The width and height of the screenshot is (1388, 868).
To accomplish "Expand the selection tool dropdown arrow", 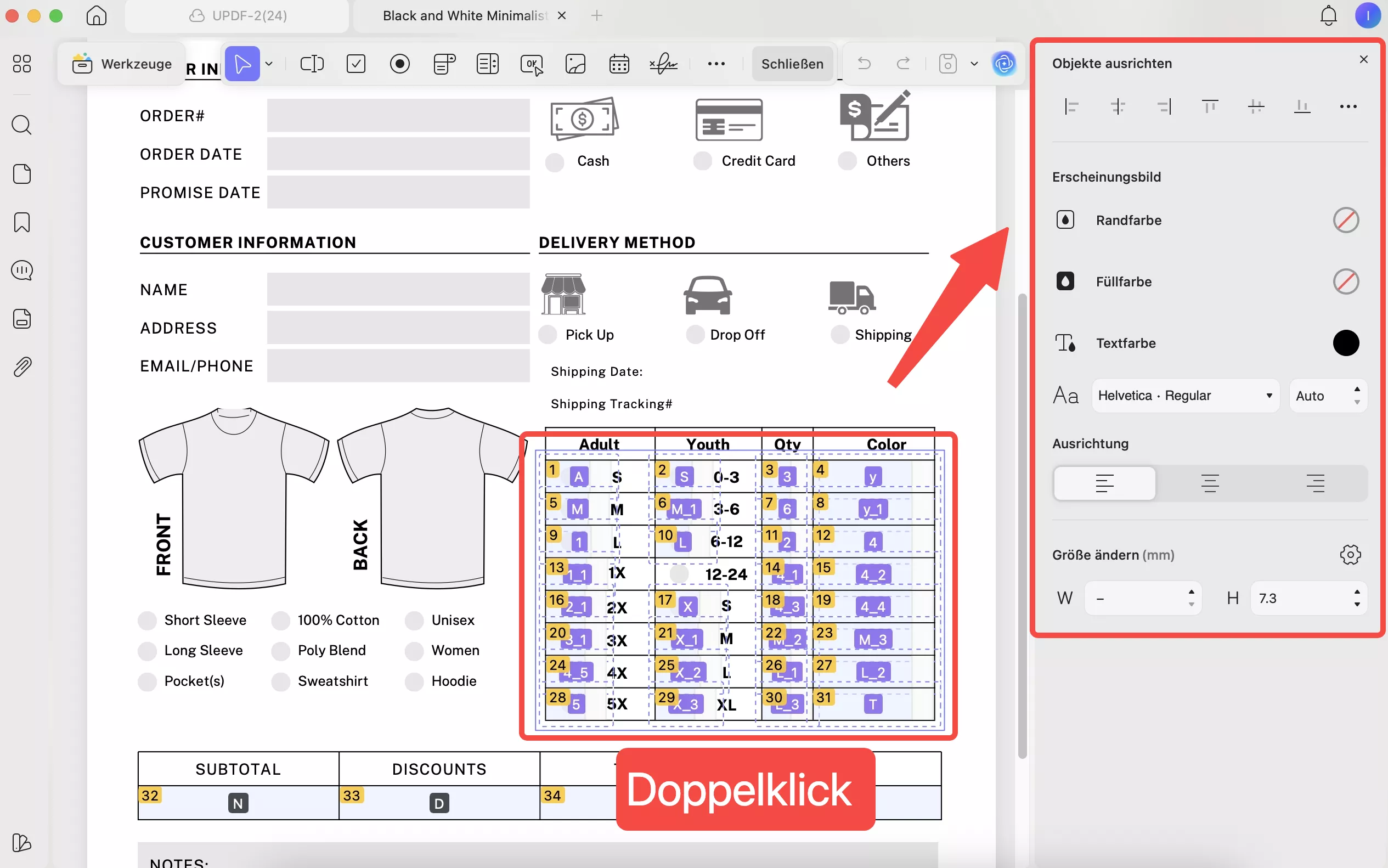I will (269, 64).
